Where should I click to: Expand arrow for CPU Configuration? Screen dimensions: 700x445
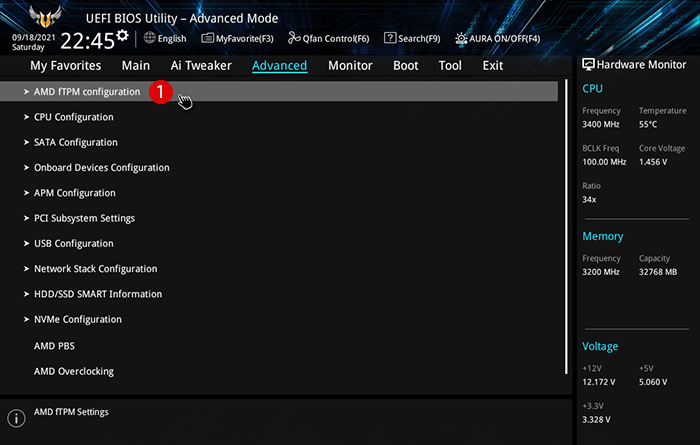[x=26, y=117]
